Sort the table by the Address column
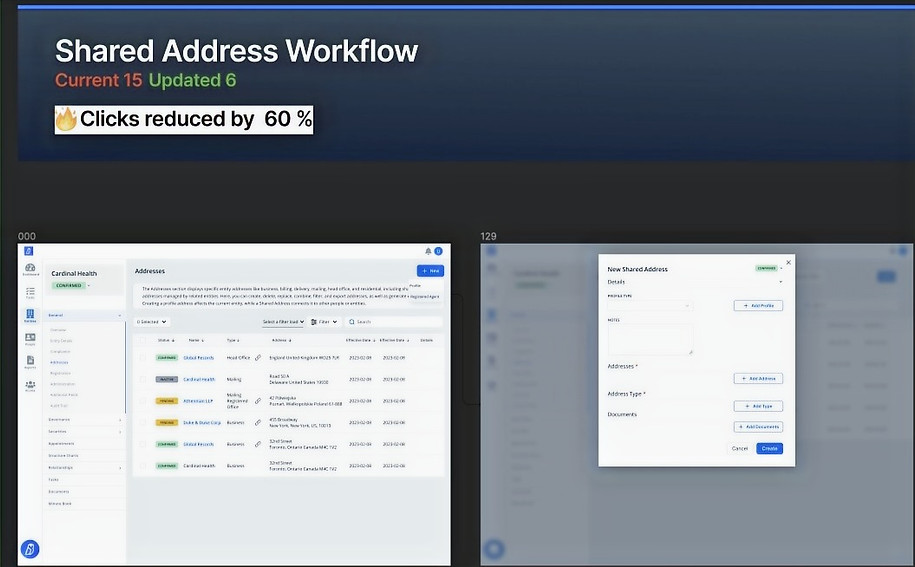The image size is (915, 567). [x=281, y=340]
